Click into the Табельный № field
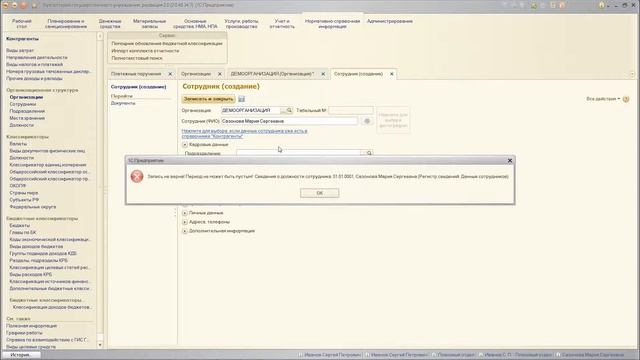 tap(351, 110)
